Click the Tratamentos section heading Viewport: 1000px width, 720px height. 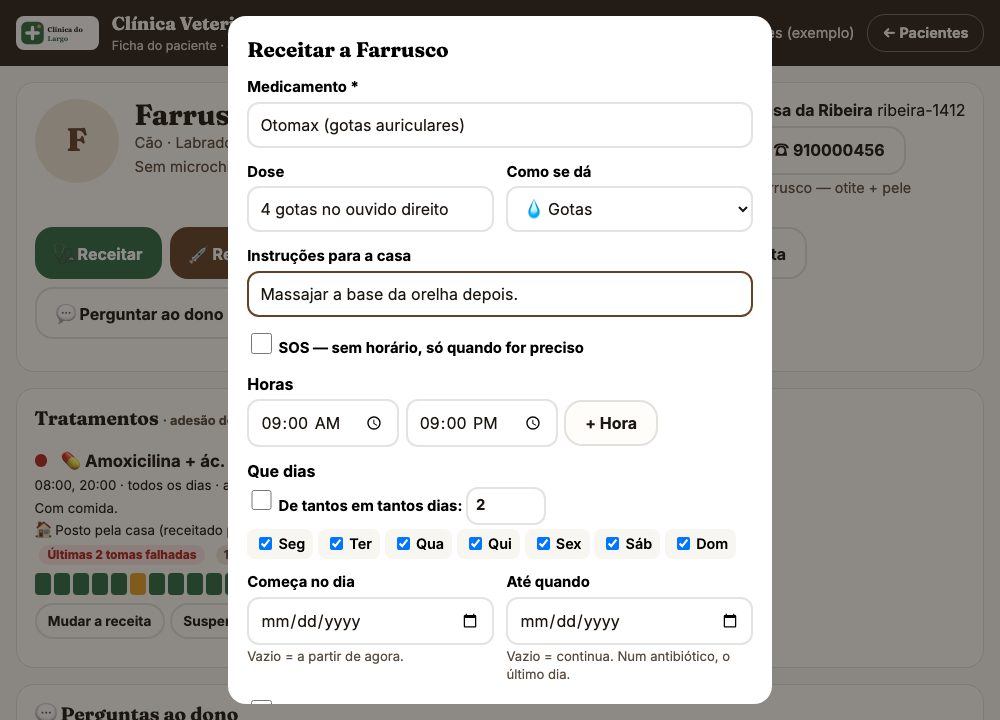[x=97, y=418]
